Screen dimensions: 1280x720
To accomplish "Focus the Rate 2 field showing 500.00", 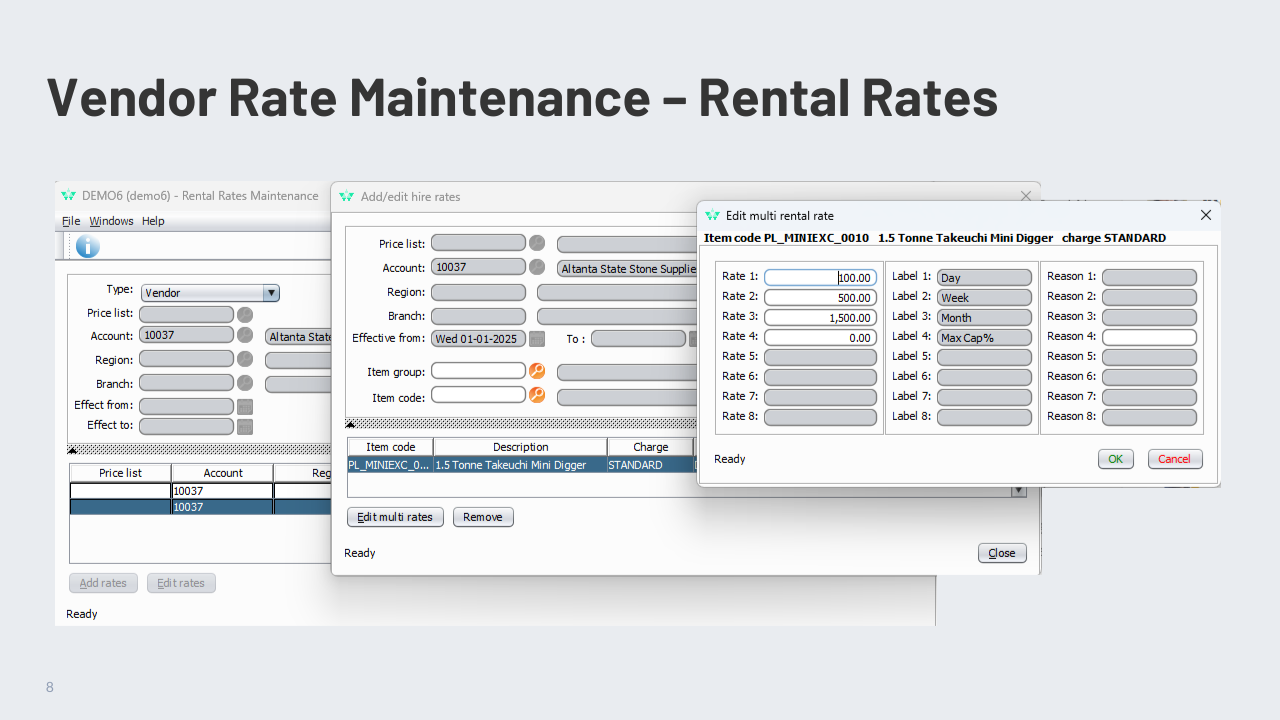I will (820, 297).
